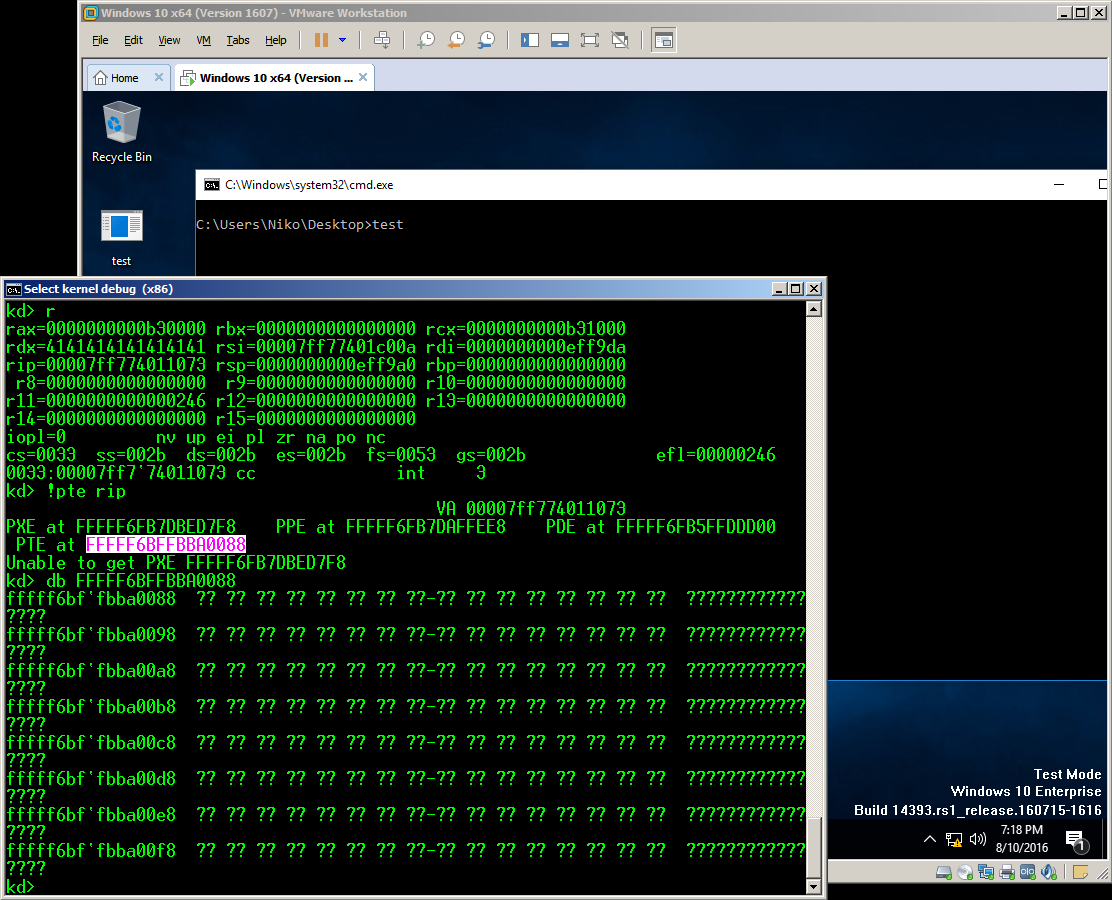The height and width of the screenshot is (900, 1112).
Task: Open the guest Action Center notification icon
Action: point(1077,841)
